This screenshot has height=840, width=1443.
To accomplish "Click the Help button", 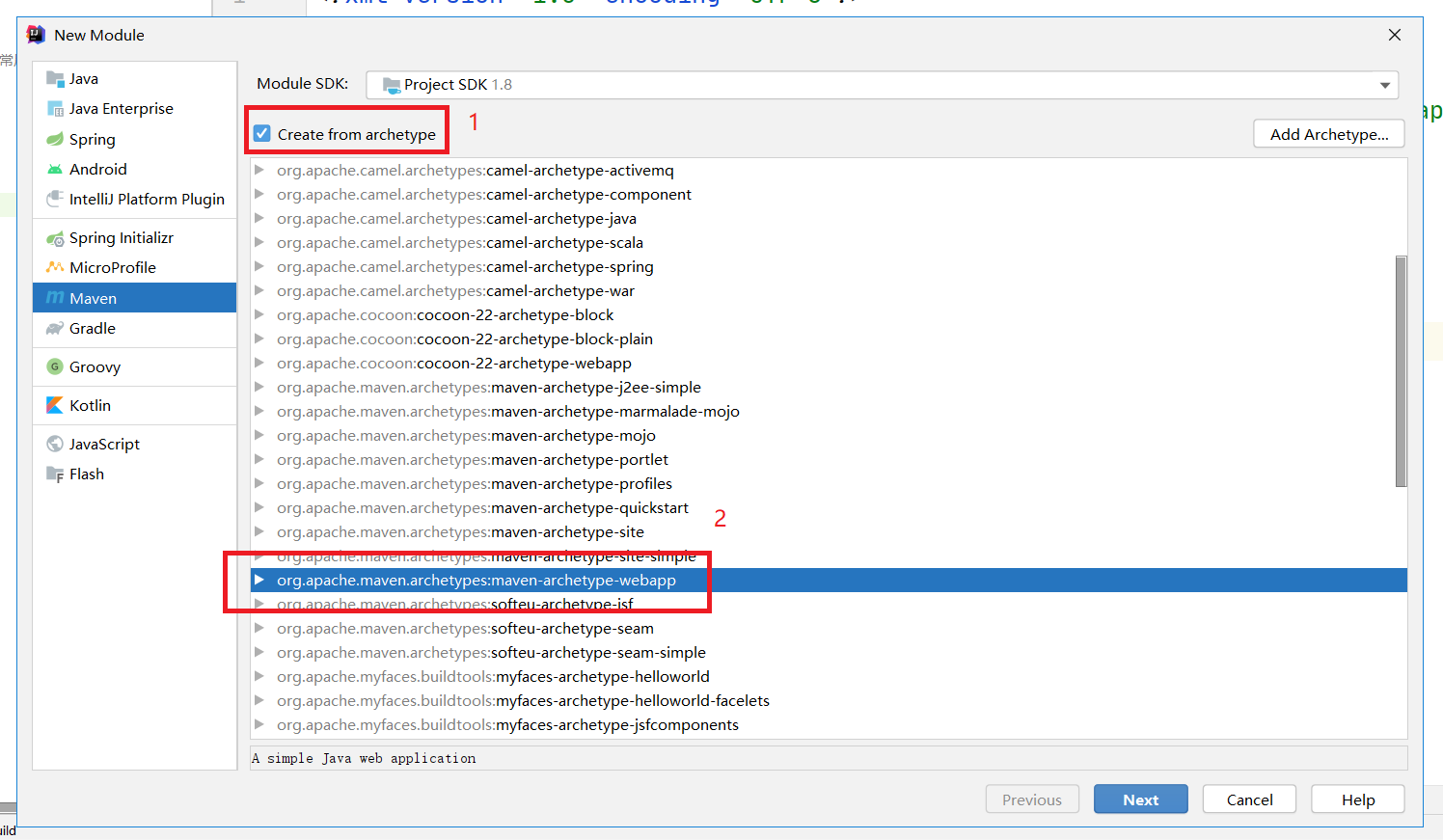I will tap(1358, 799).
